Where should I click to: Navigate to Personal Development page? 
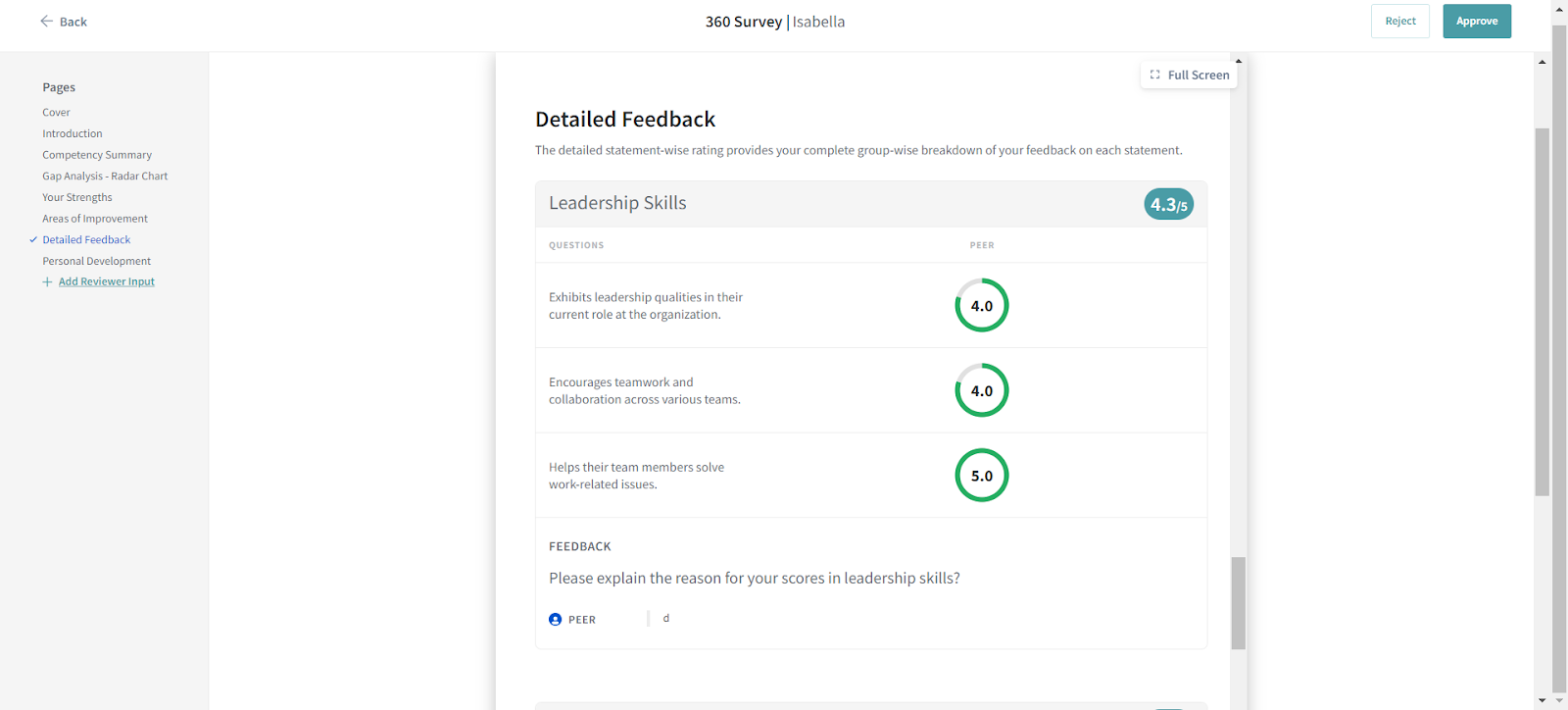pyautogui.click(x=96, y=261)
